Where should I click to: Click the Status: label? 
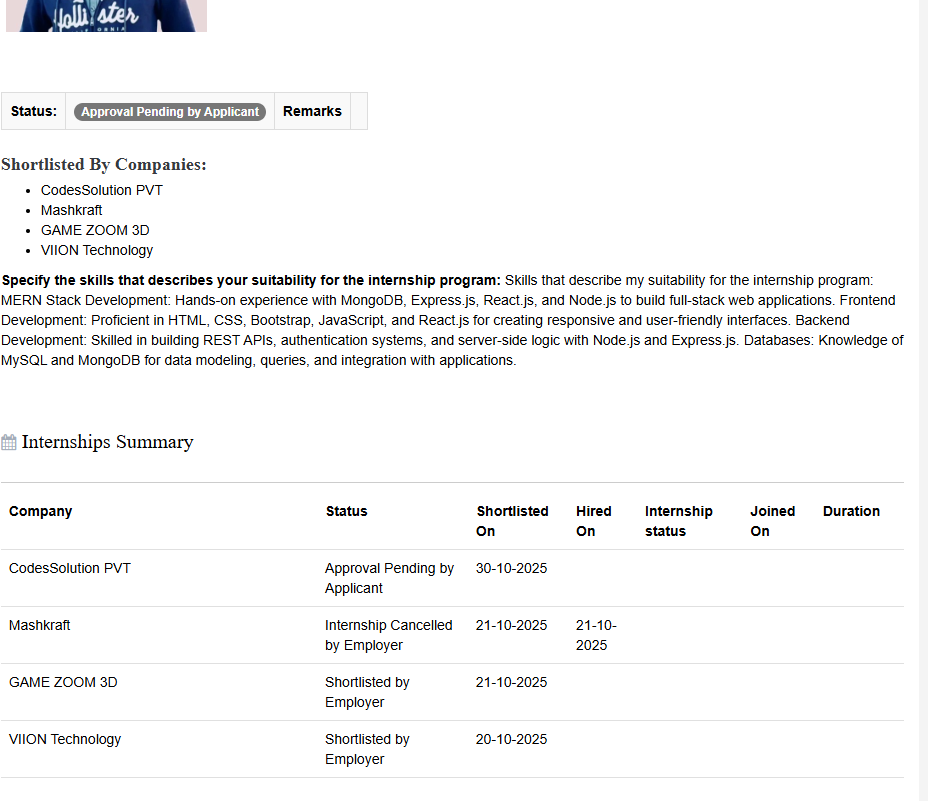coord(34,111)
